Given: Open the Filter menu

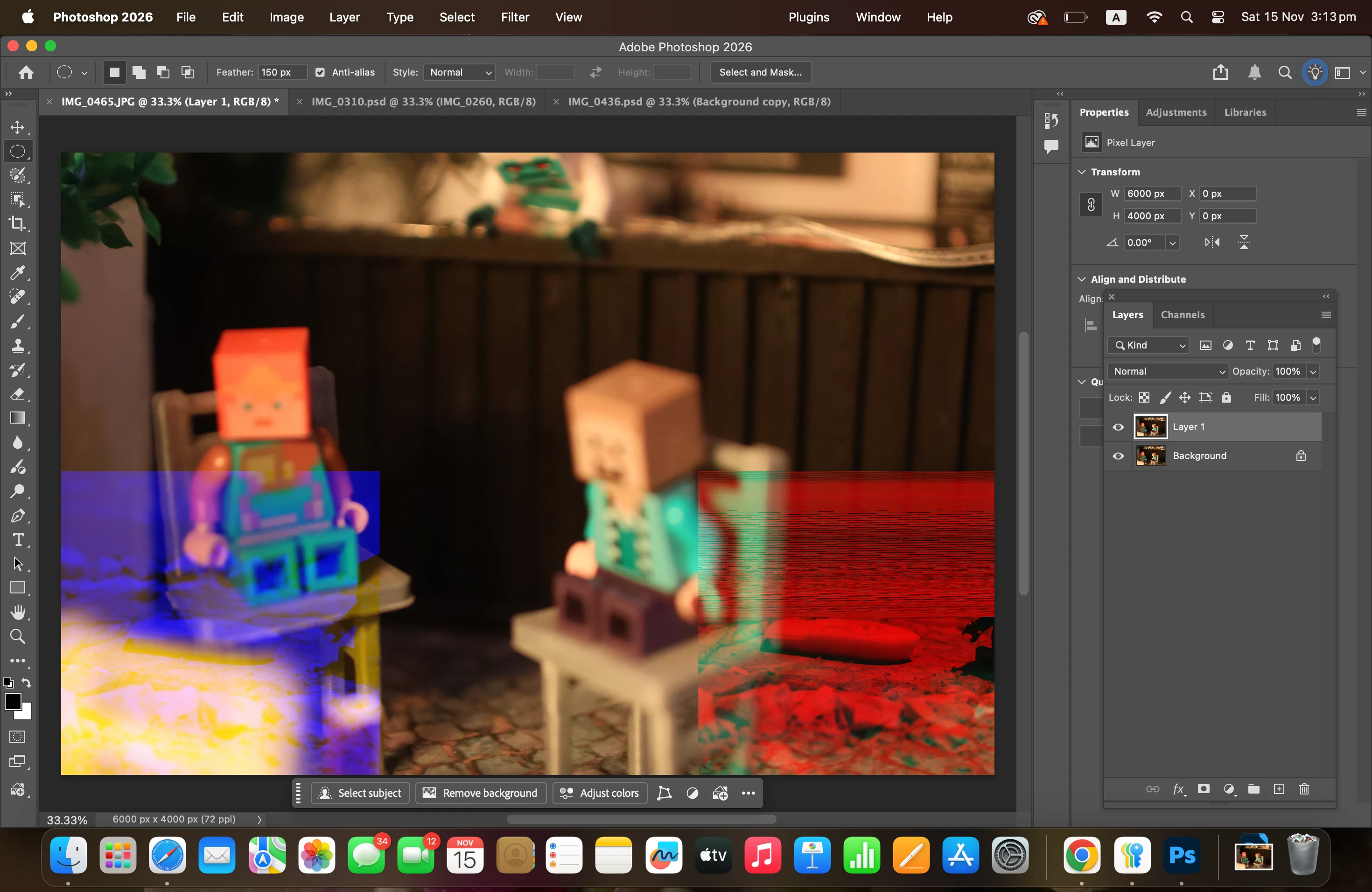Looking at the screenshot, I should click(x=514, y=17).
